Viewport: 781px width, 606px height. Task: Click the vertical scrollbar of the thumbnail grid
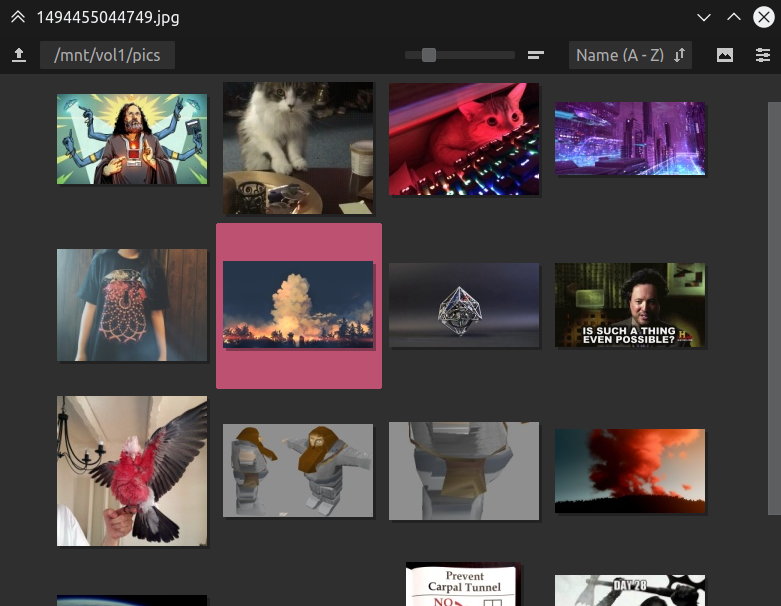click(774, 308)
